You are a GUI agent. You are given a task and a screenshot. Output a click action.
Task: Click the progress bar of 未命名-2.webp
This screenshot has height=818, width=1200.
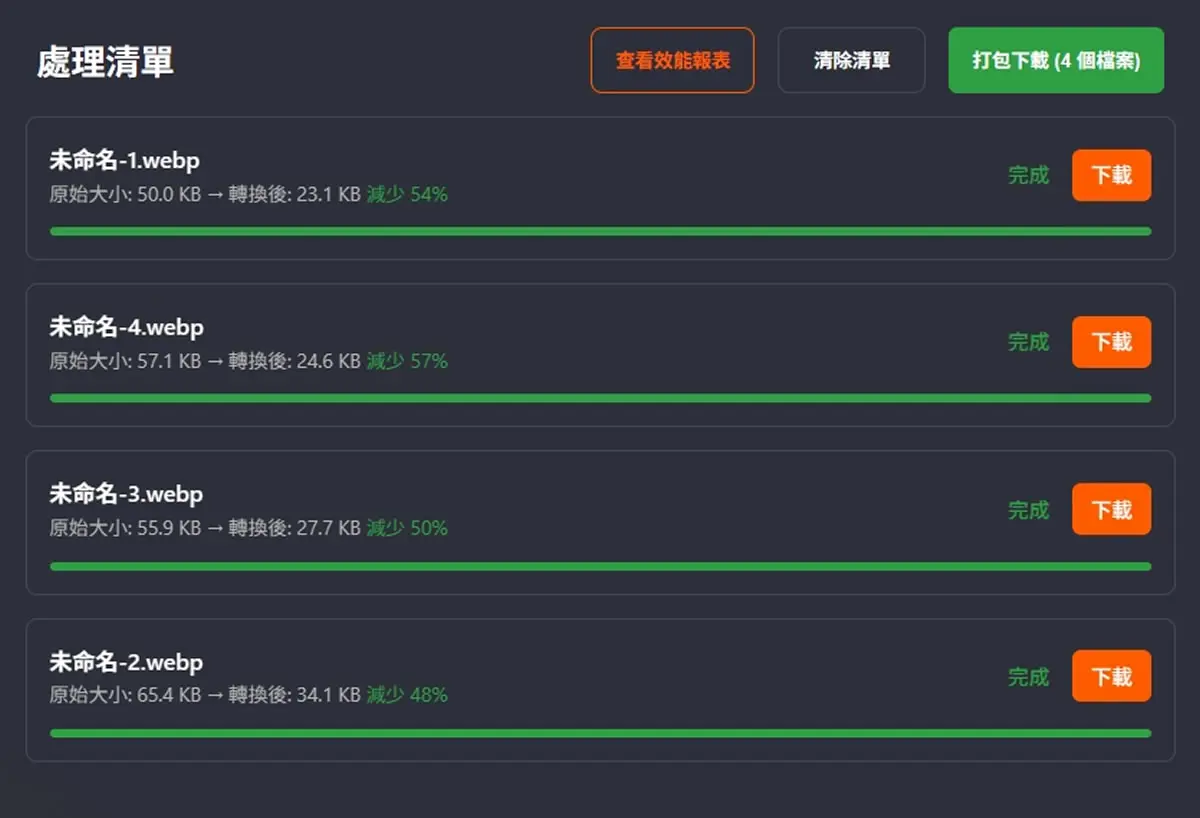pos(600,733)
